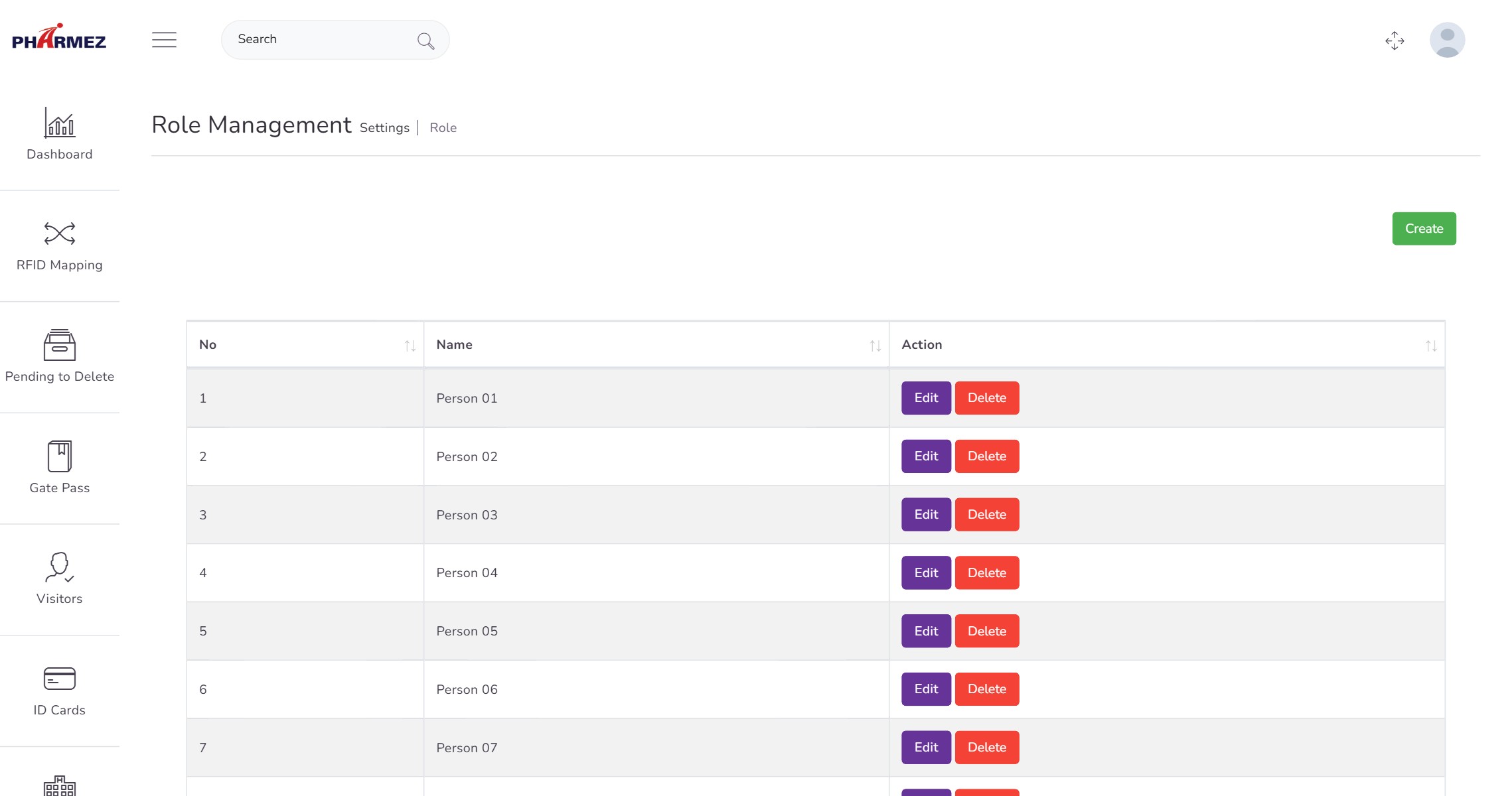Image resolution: width=1512 pixels, height=796 pixels.
Task: Open the building icon in sidebar
Action: point(60,786)
